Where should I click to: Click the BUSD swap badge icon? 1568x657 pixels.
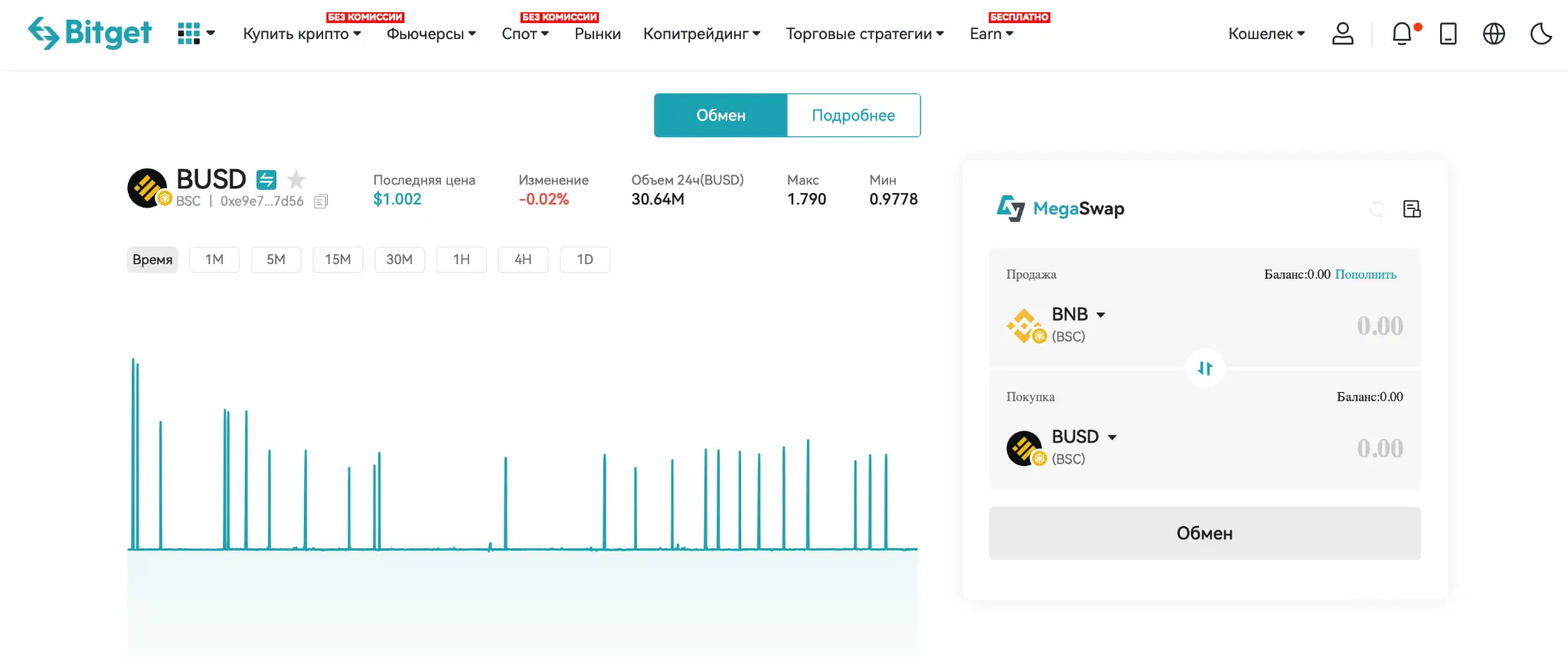266,180
